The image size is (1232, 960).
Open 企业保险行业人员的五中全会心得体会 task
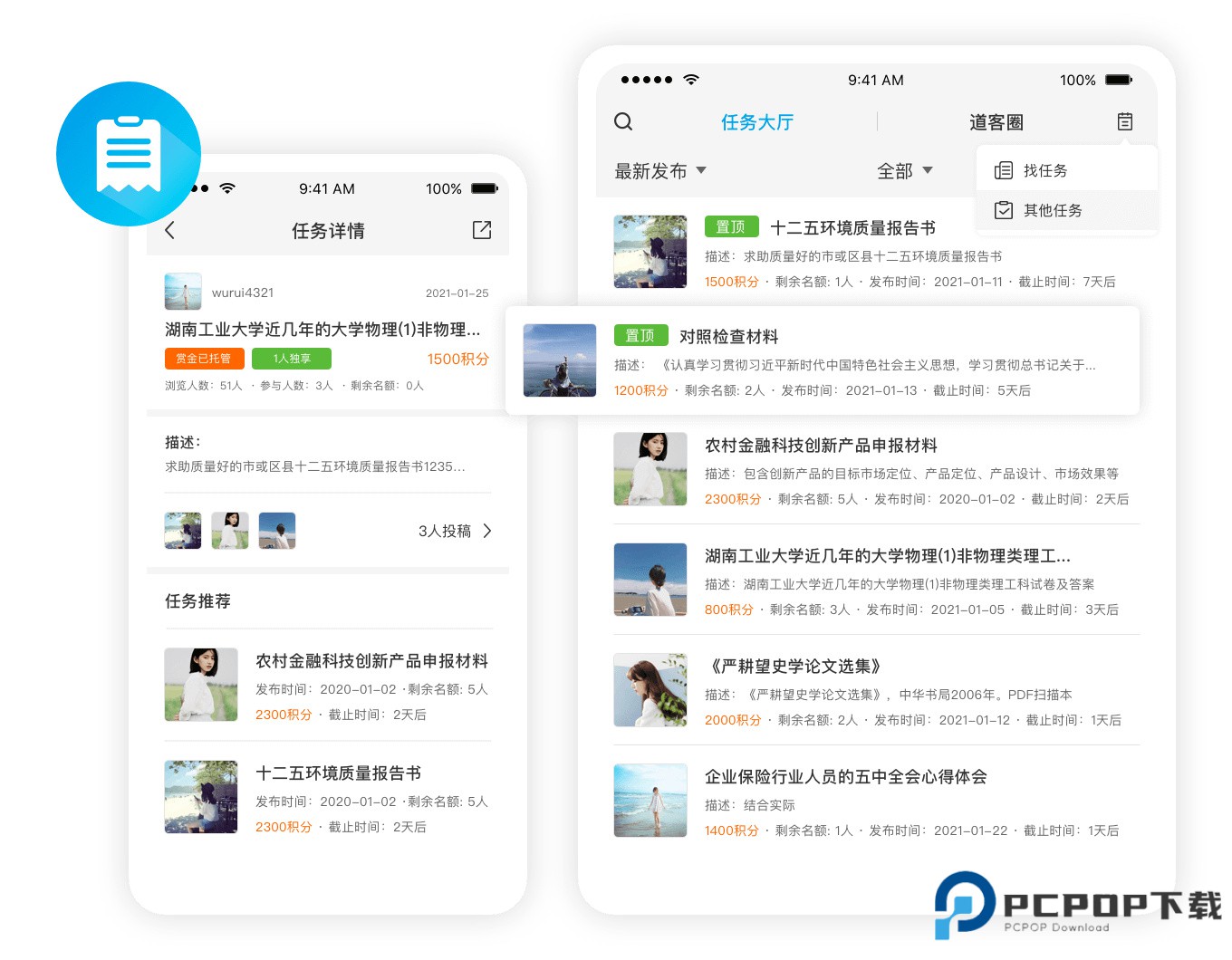click(x=846, y=777)
